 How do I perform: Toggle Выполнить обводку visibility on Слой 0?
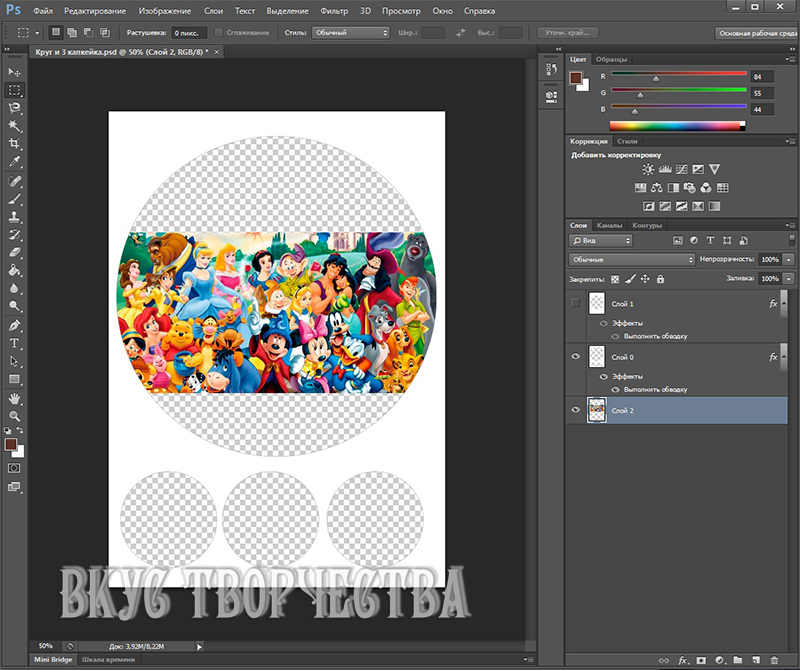point(615,389)
